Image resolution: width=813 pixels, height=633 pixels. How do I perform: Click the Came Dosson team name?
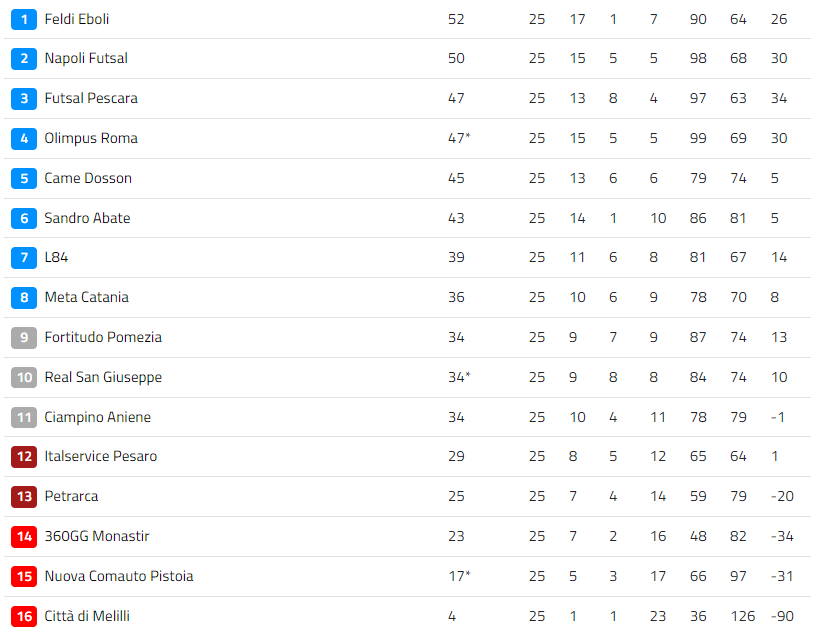88,178
